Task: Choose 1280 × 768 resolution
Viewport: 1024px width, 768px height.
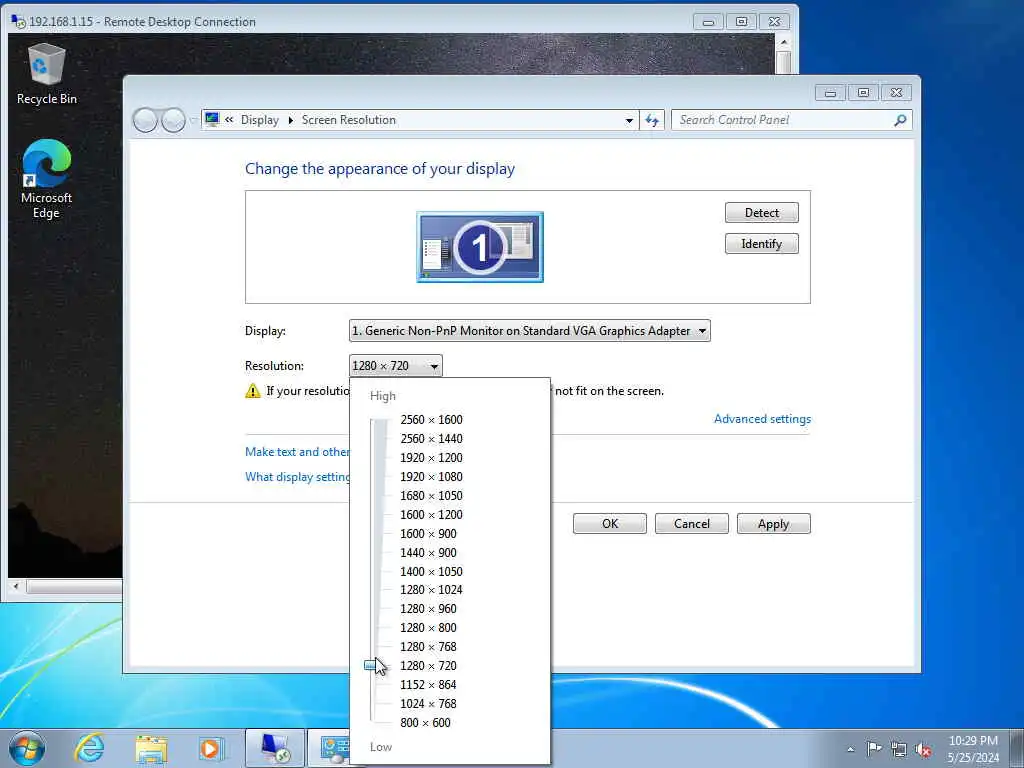Action: pyautogui.click(x=428, y=646)
